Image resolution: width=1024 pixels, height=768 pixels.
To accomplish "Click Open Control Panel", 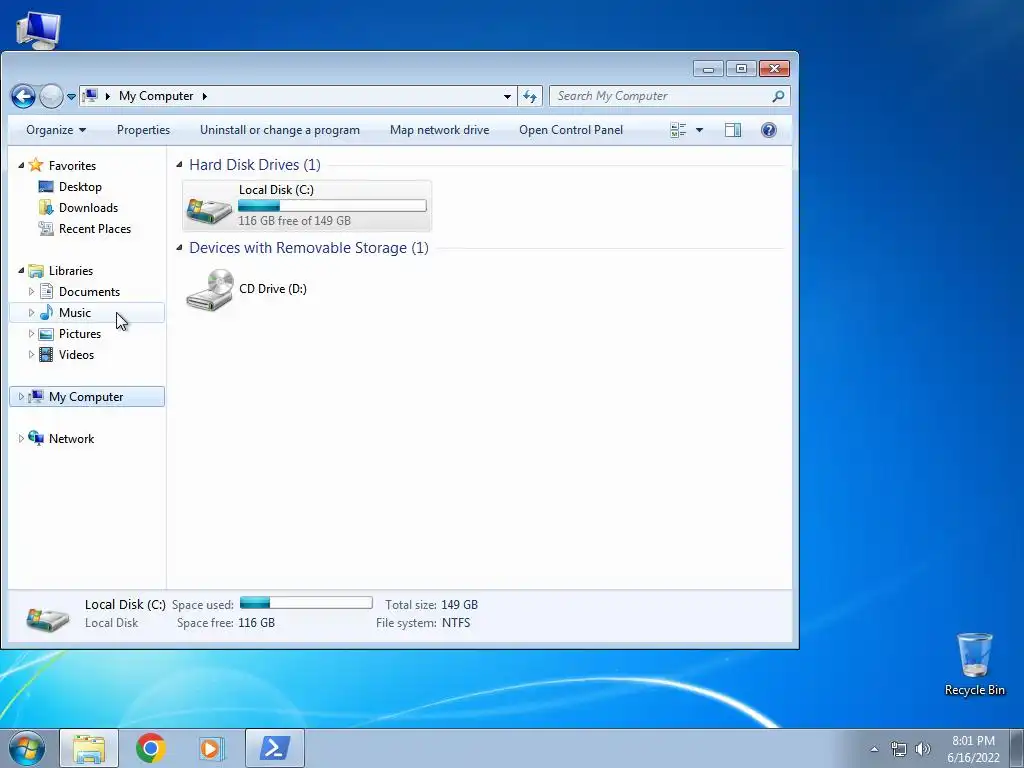I will tap(571, 130).
